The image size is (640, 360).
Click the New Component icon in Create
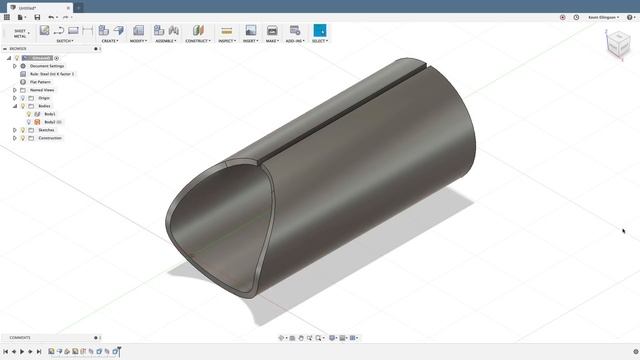tap(104, 30)
